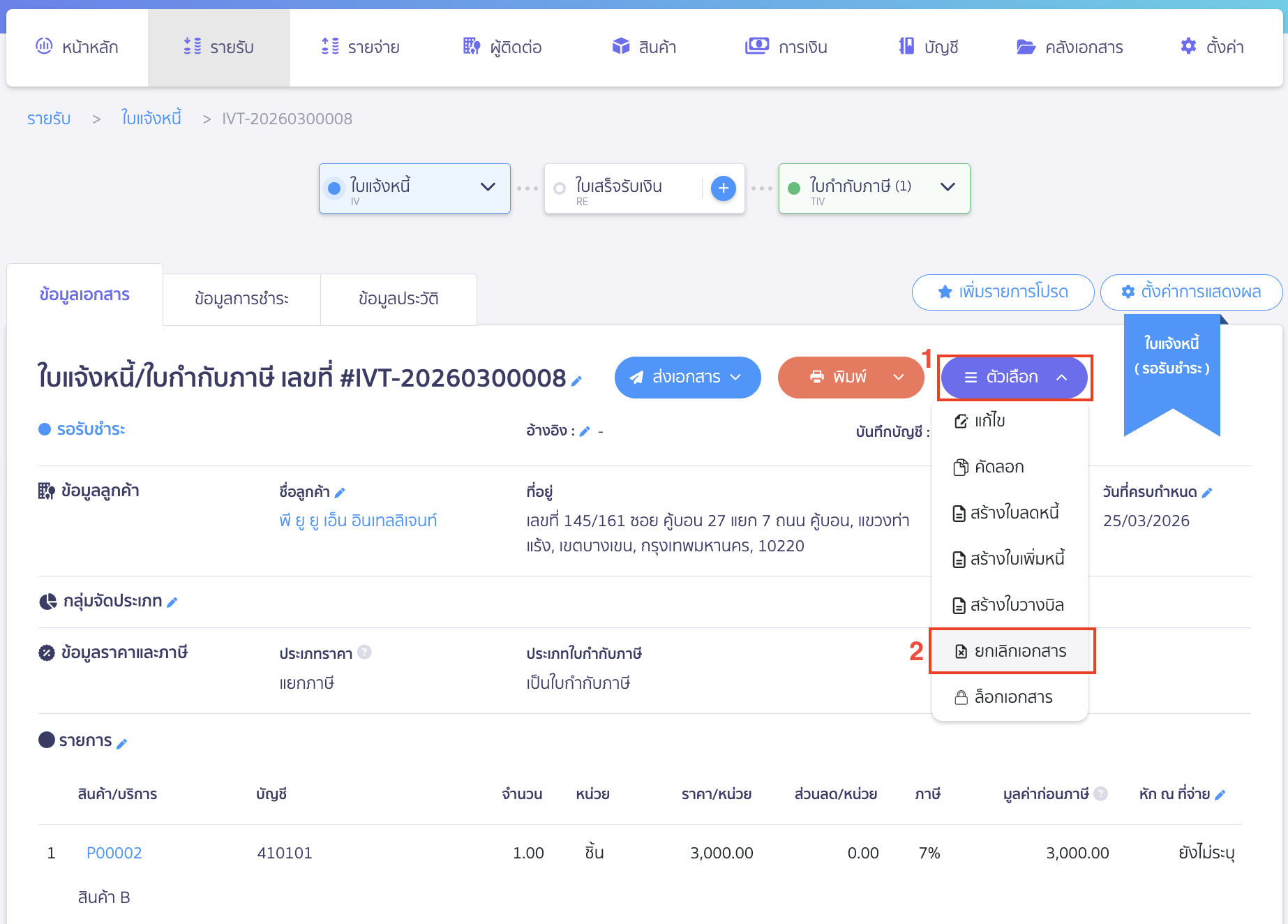
Task: Click the pencil icon beside the invoice number
Action: tap(576, 381)
